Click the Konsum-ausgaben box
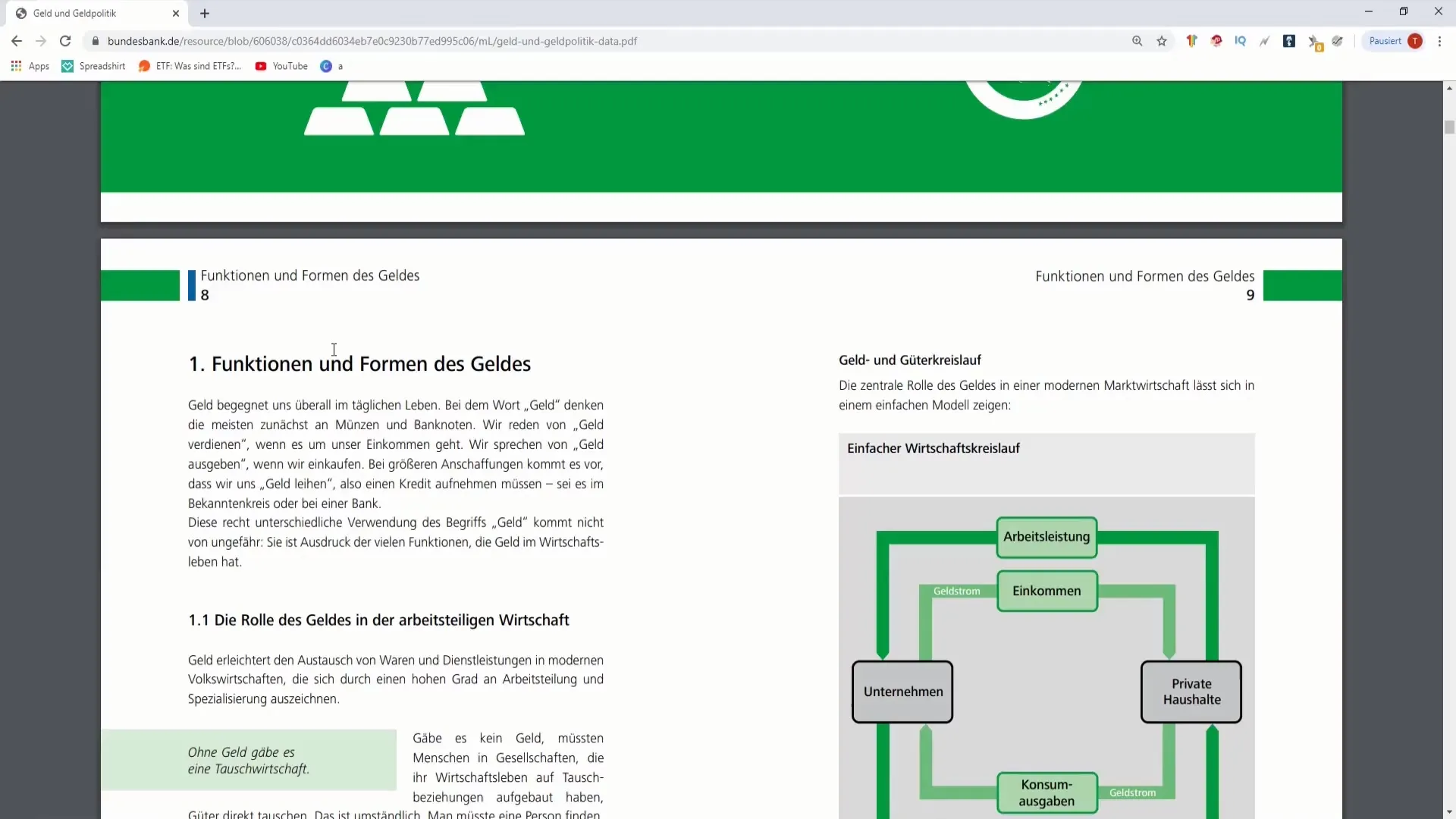The height and width of the screenshot is (819, 1456). click(1047, 792)
